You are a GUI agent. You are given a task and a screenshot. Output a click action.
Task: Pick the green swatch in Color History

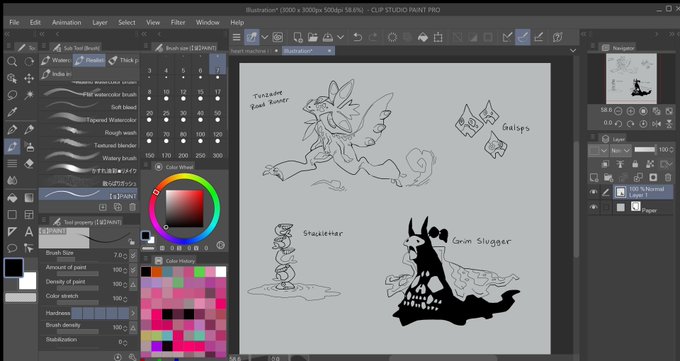pos(199,272)
